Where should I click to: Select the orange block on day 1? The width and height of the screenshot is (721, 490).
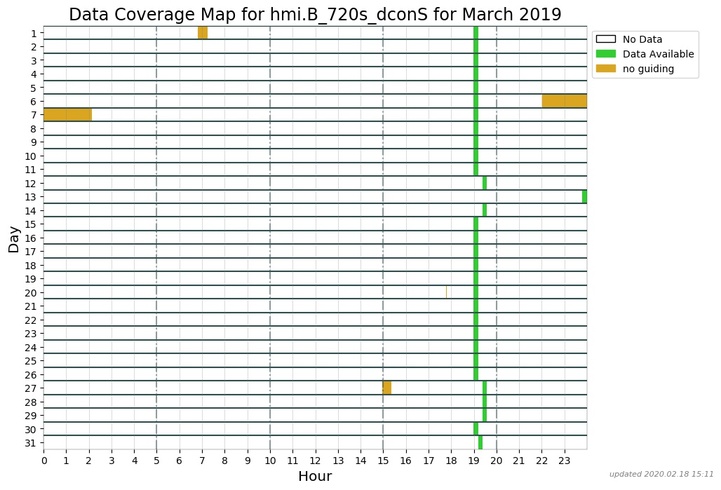point(202,33)
